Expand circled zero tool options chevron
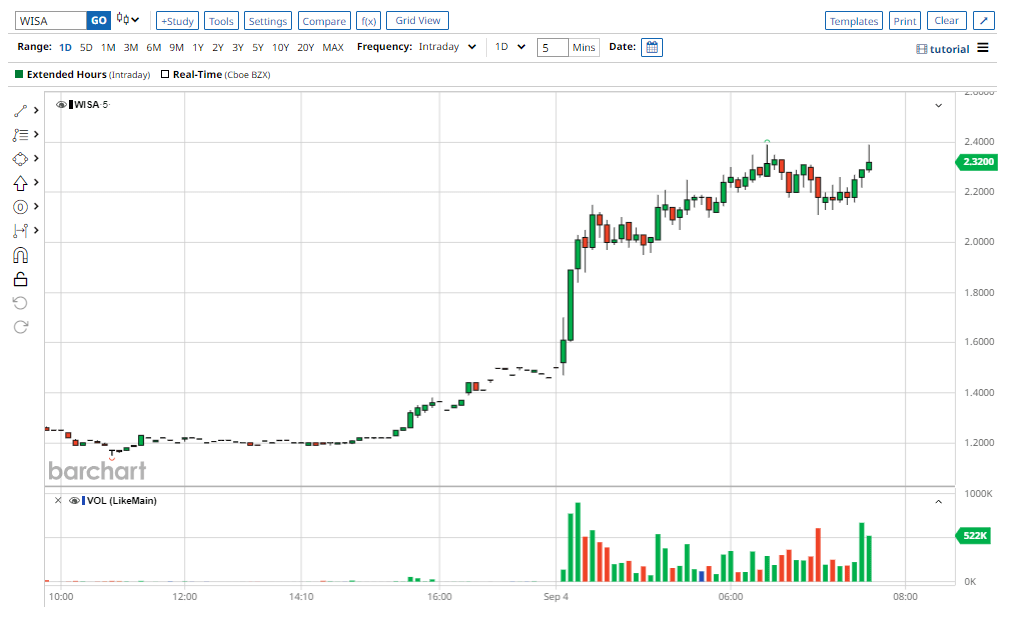 coord(36,207)
